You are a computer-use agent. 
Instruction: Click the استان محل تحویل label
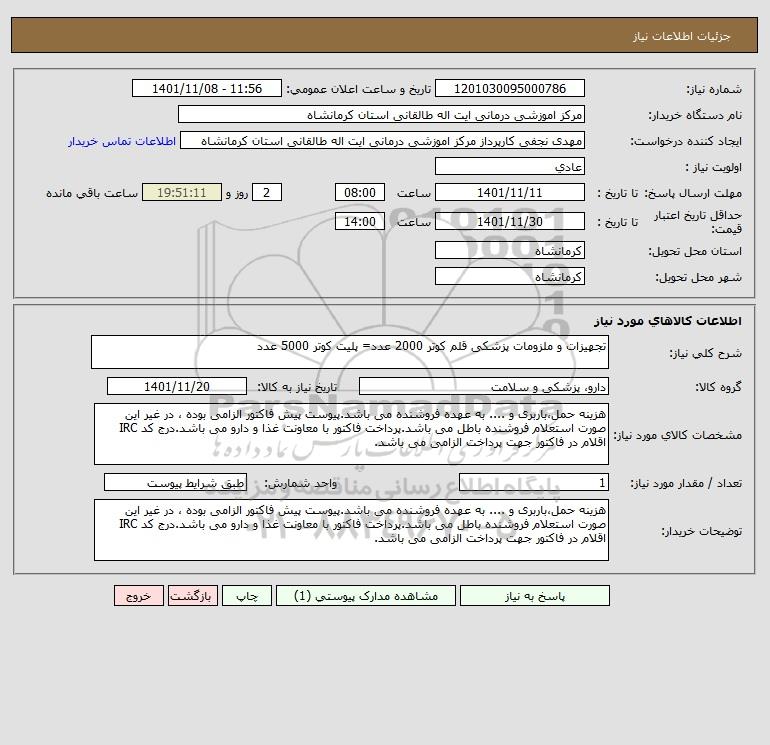point(695,251)
